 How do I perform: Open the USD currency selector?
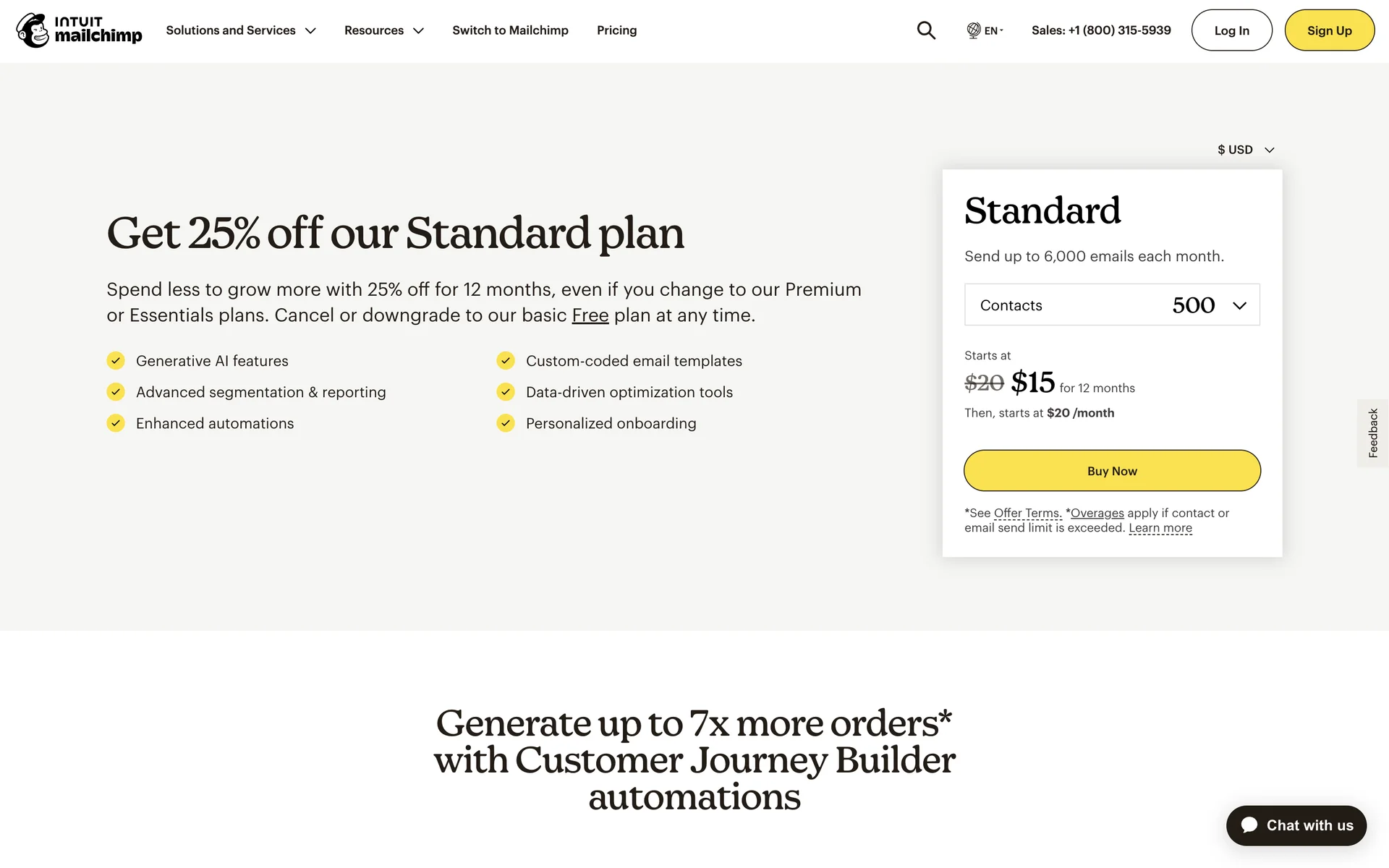pyautogui.click(x=1246, y=150)
